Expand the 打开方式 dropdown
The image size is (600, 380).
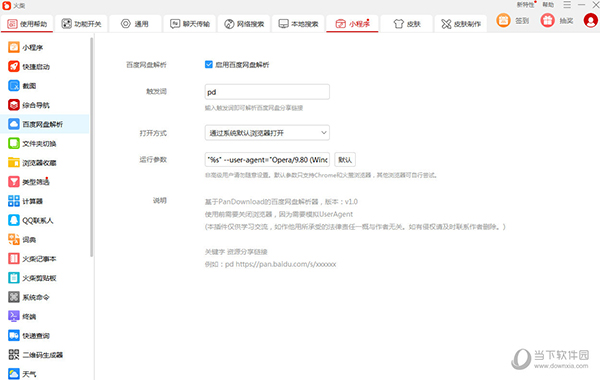pos(267,133)
